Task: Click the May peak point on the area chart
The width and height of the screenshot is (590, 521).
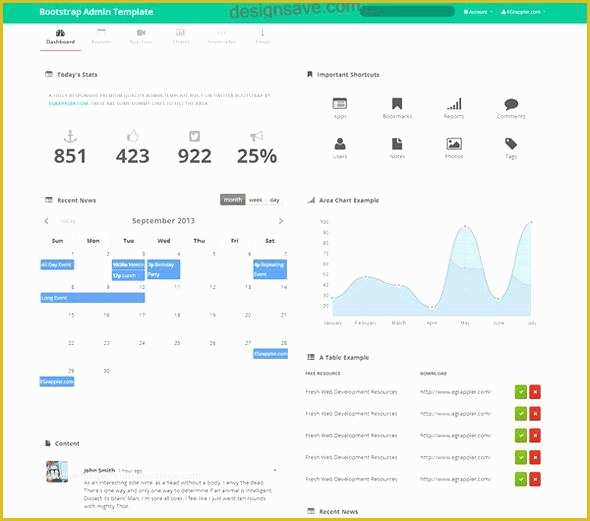Action: point(465,226)
